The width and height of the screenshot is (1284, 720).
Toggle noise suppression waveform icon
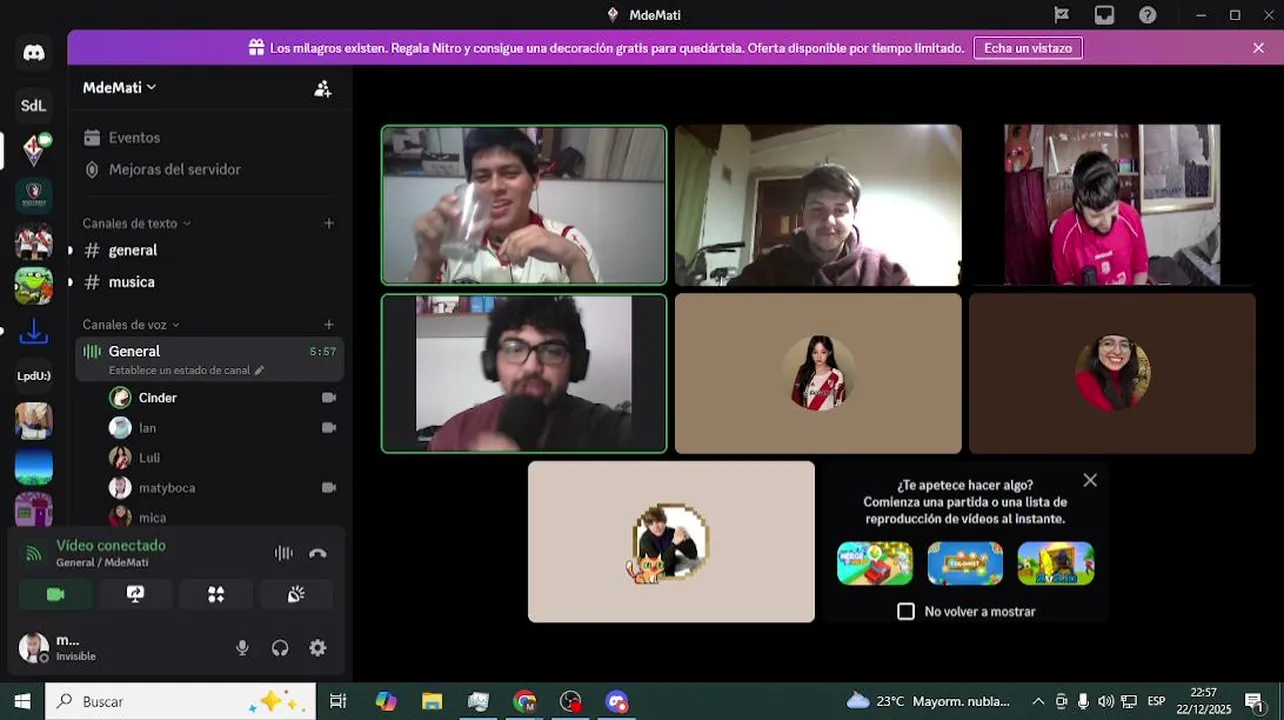(284, 553)
